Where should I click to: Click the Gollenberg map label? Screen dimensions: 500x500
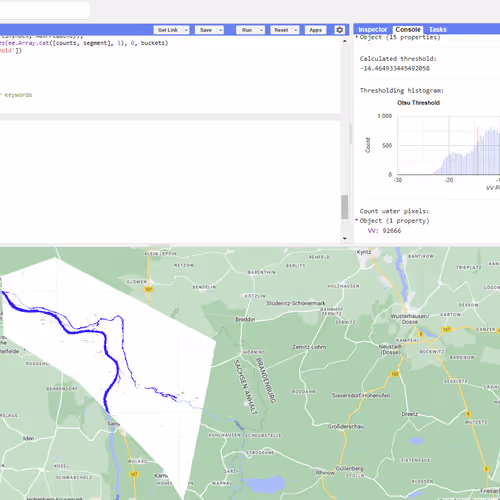pos(349,469)
